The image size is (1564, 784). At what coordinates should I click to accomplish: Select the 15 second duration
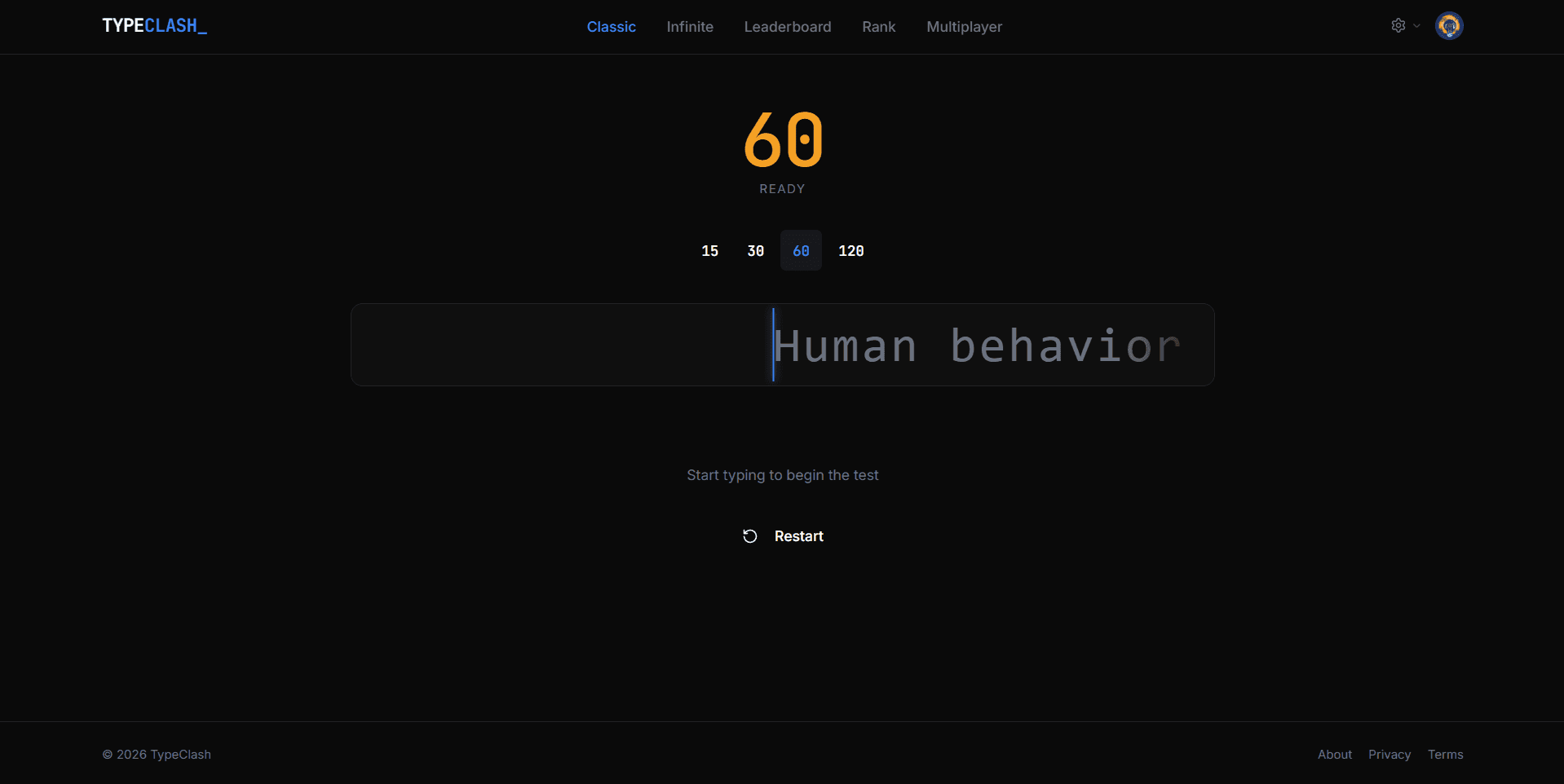point(710,251)
